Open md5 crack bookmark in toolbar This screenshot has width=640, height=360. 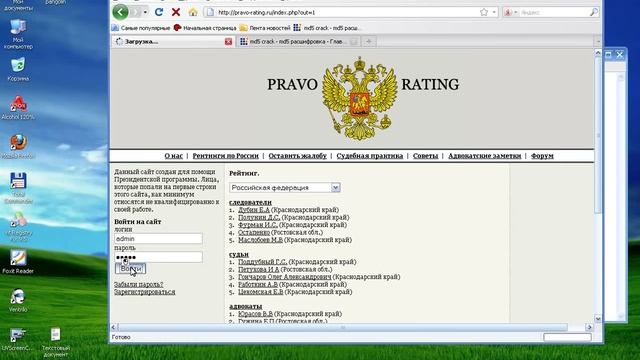click(327, 28)
